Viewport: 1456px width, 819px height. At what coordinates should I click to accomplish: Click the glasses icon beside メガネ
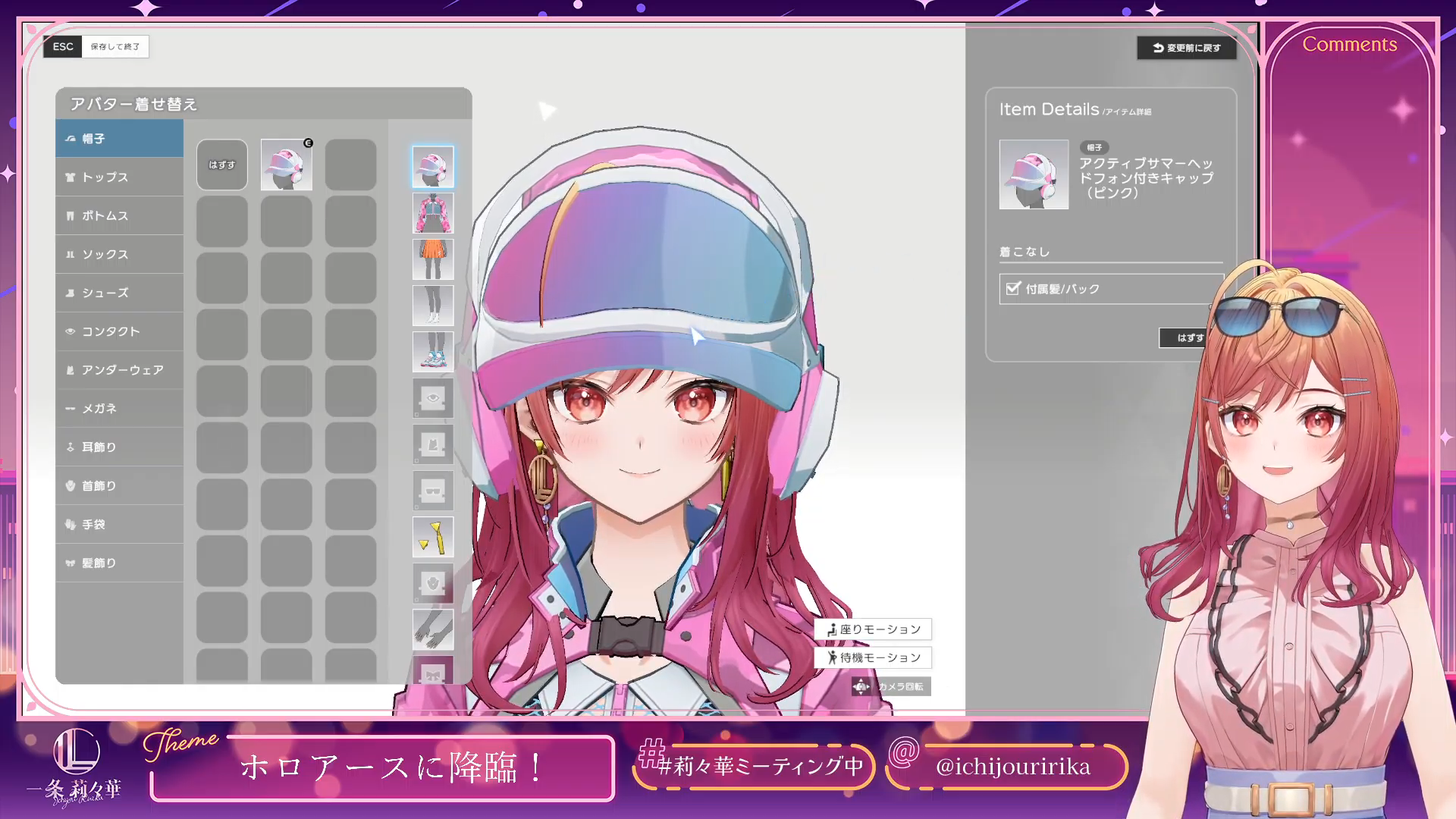point(71,409)
